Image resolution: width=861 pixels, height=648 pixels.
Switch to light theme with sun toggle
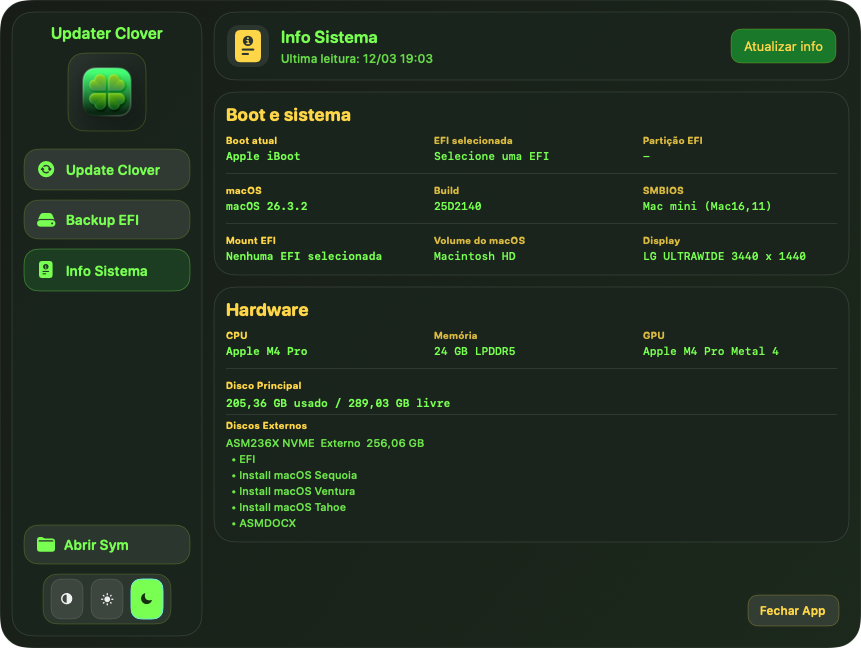point(107,599)
